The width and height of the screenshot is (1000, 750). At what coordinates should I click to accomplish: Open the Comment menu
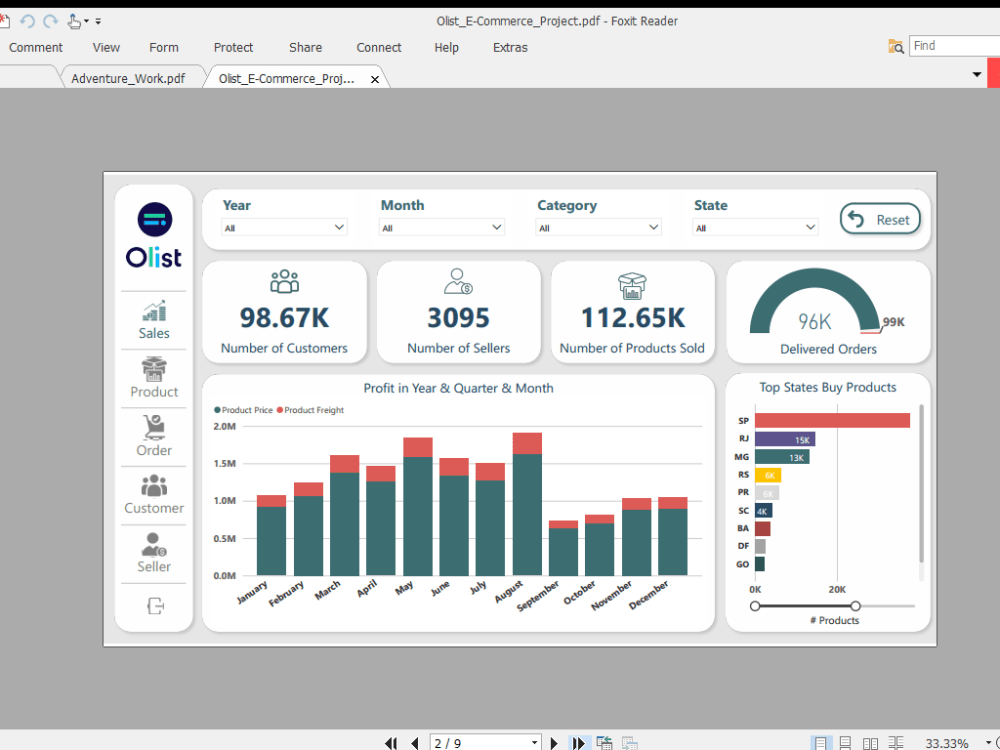pyautogui.click(x=36, y=47)
